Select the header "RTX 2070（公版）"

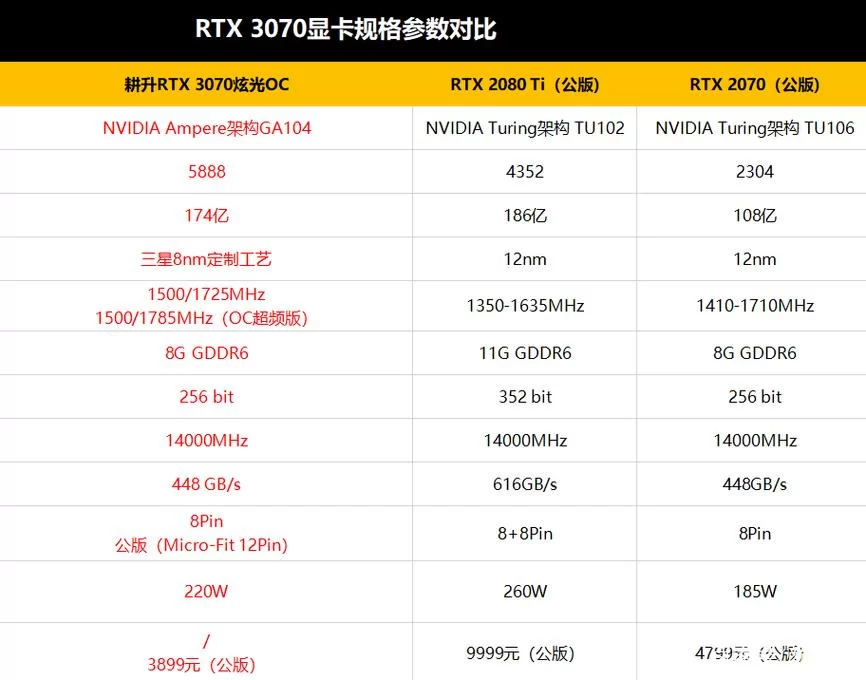(x=754, y=85)
